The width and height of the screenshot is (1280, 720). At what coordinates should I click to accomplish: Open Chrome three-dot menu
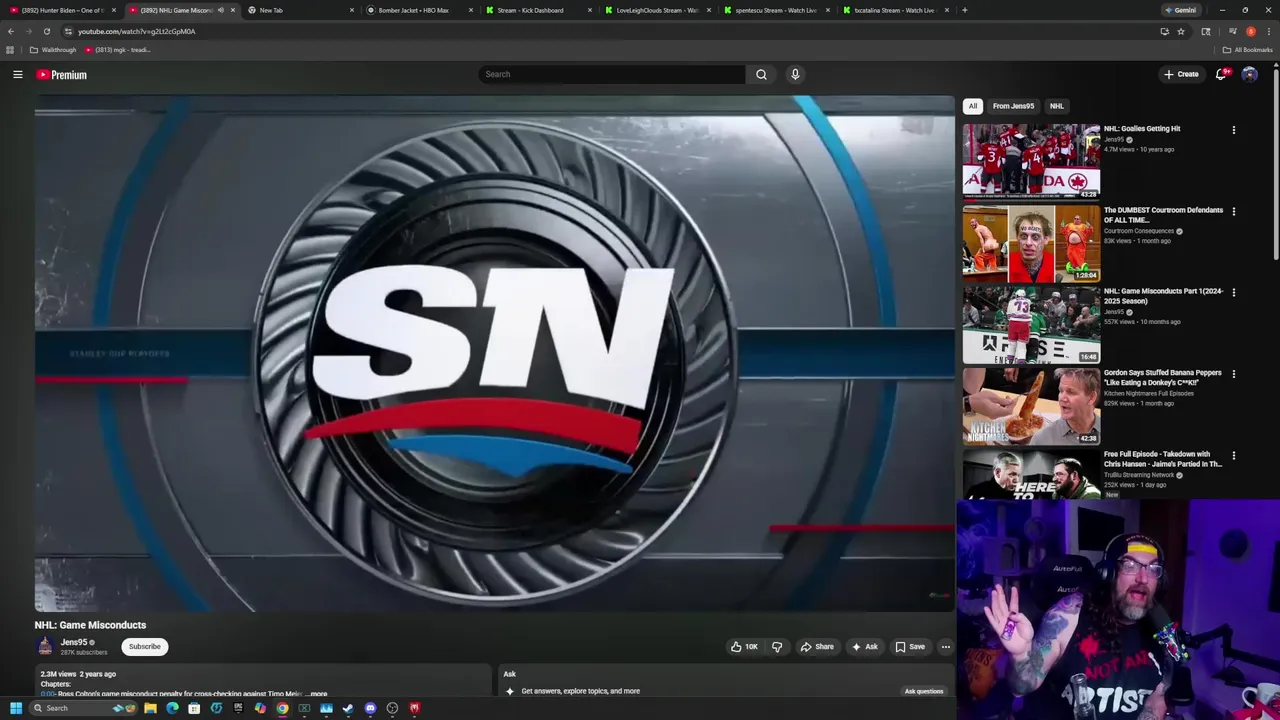(x=1268, y=31)
